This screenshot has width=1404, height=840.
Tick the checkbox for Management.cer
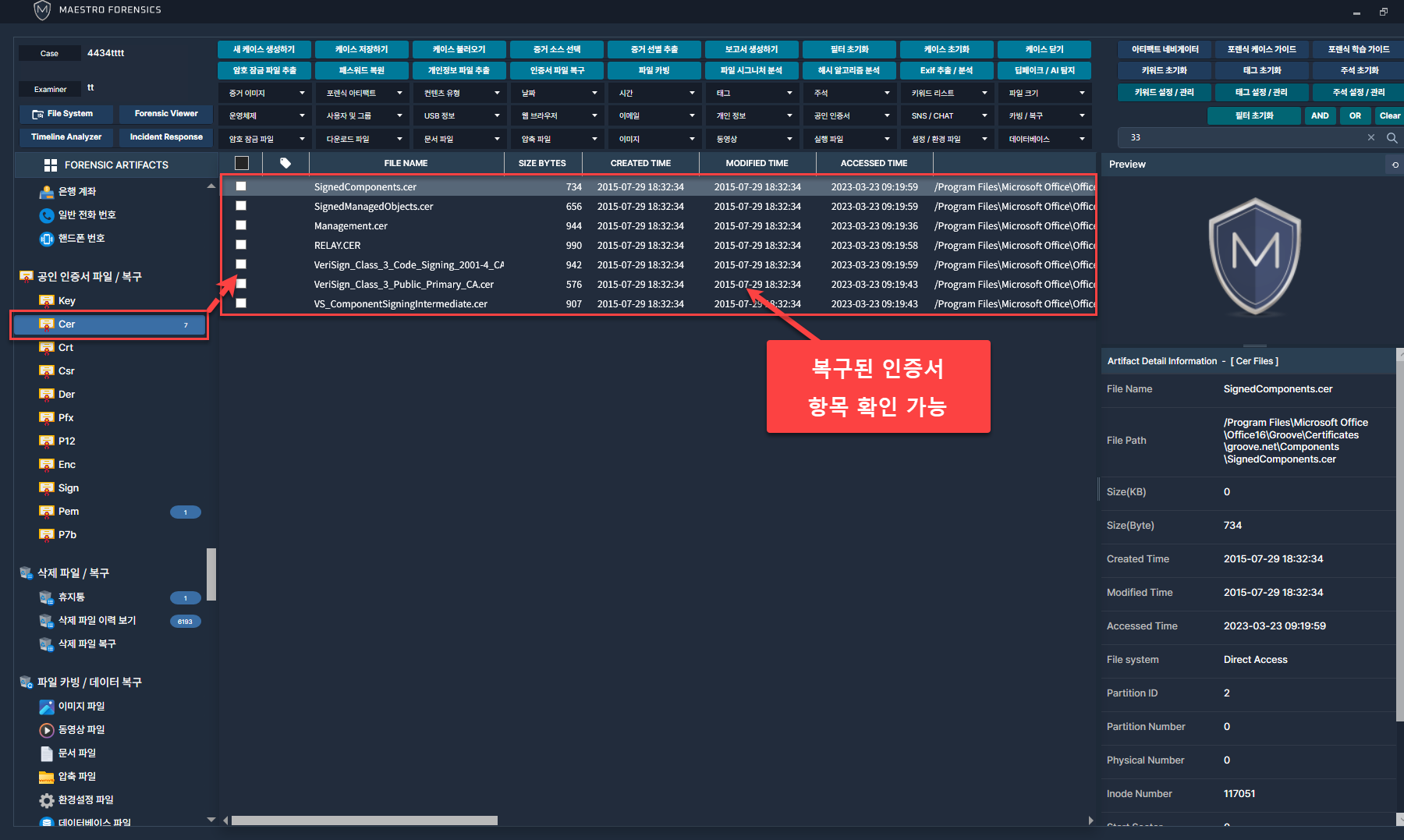(x=241, y=225)
